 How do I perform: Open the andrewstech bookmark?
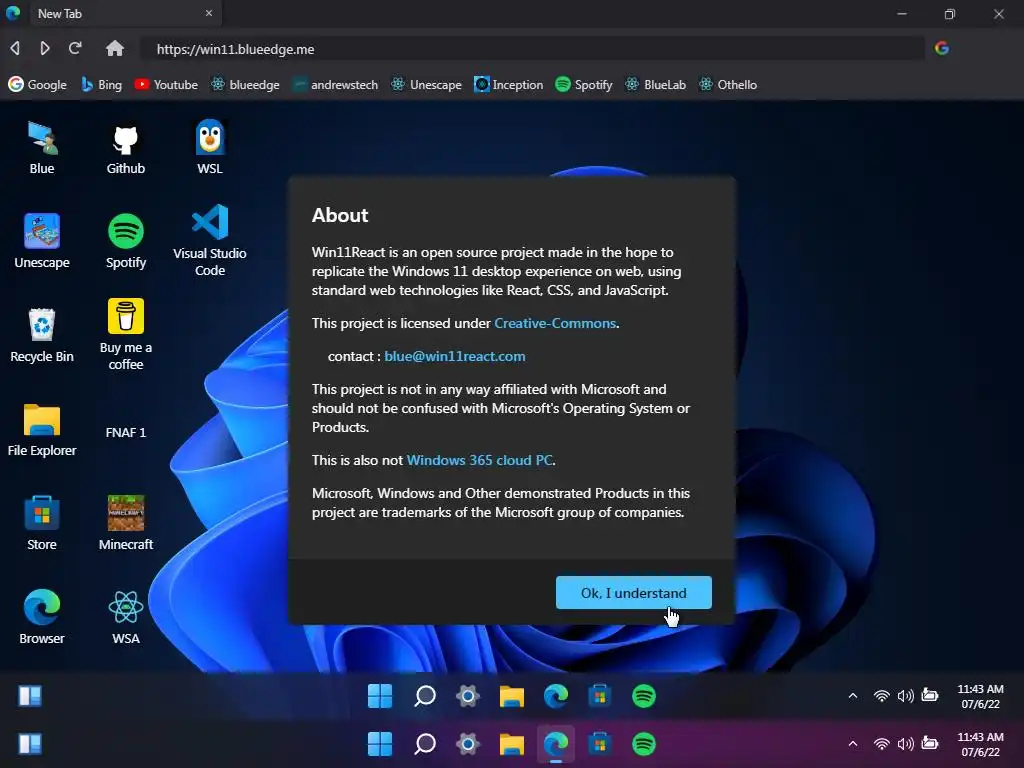click(335, 85)
